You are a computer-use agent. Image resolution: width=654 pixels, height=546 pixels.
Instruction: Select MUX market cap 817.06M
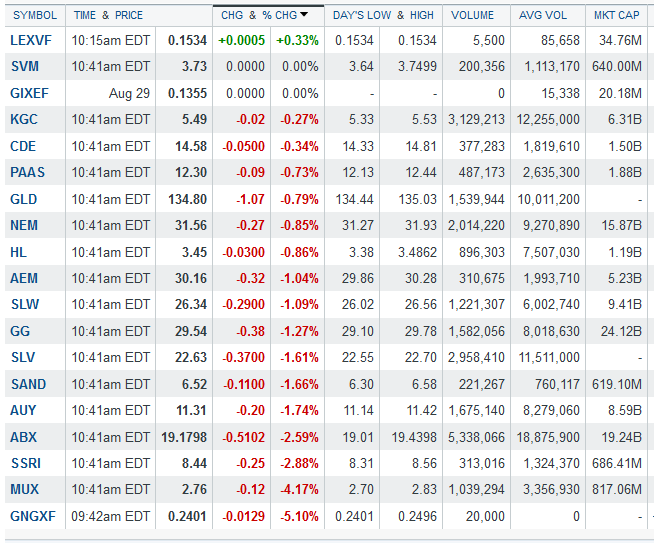617,489
